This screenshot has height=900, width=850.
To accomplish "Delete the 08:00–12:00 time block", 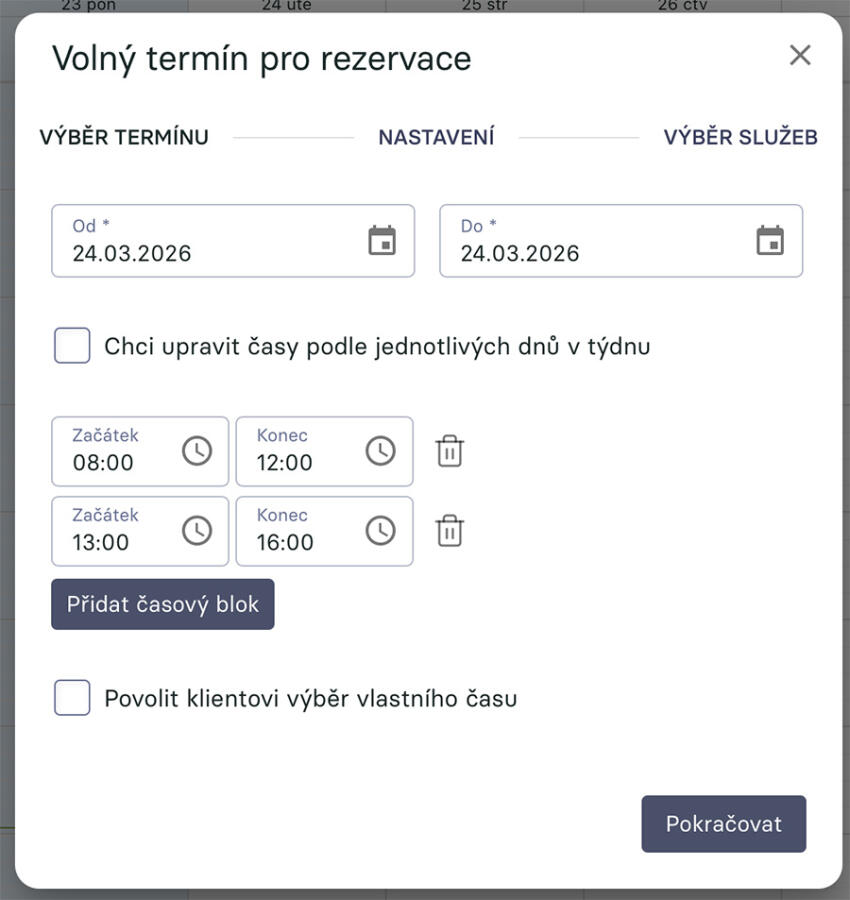I will (450, 452).
